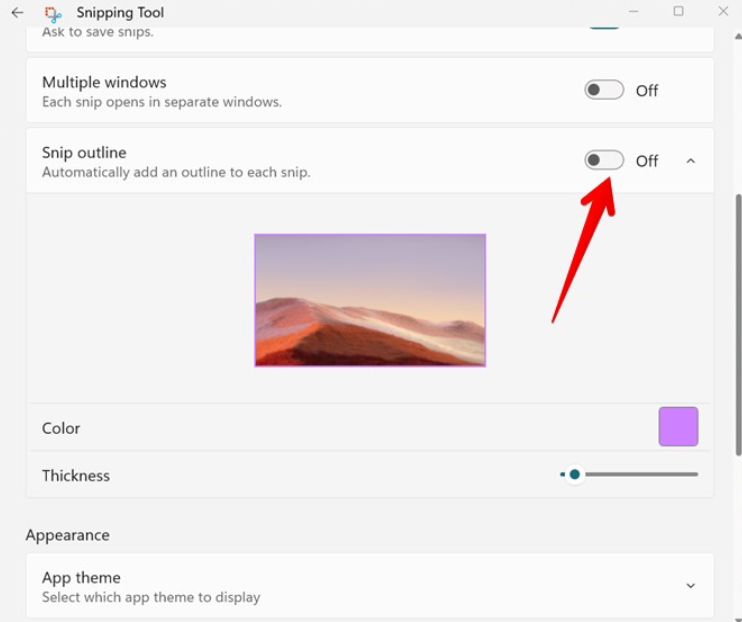This screenshot has height=622, width=742.
Task: Collapse the Snip outline section chevron
Action: (690, 161)
